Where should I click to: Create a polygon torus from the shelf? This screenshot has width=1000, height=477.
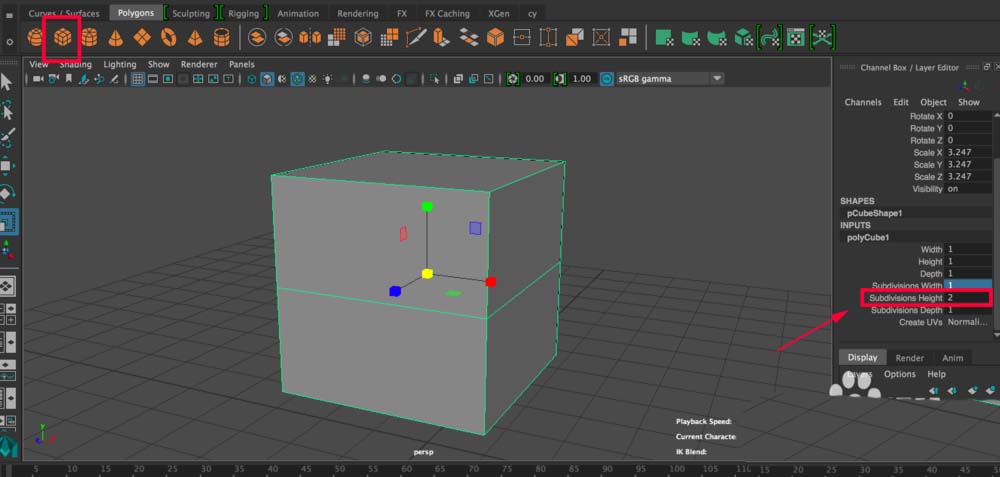168,38
